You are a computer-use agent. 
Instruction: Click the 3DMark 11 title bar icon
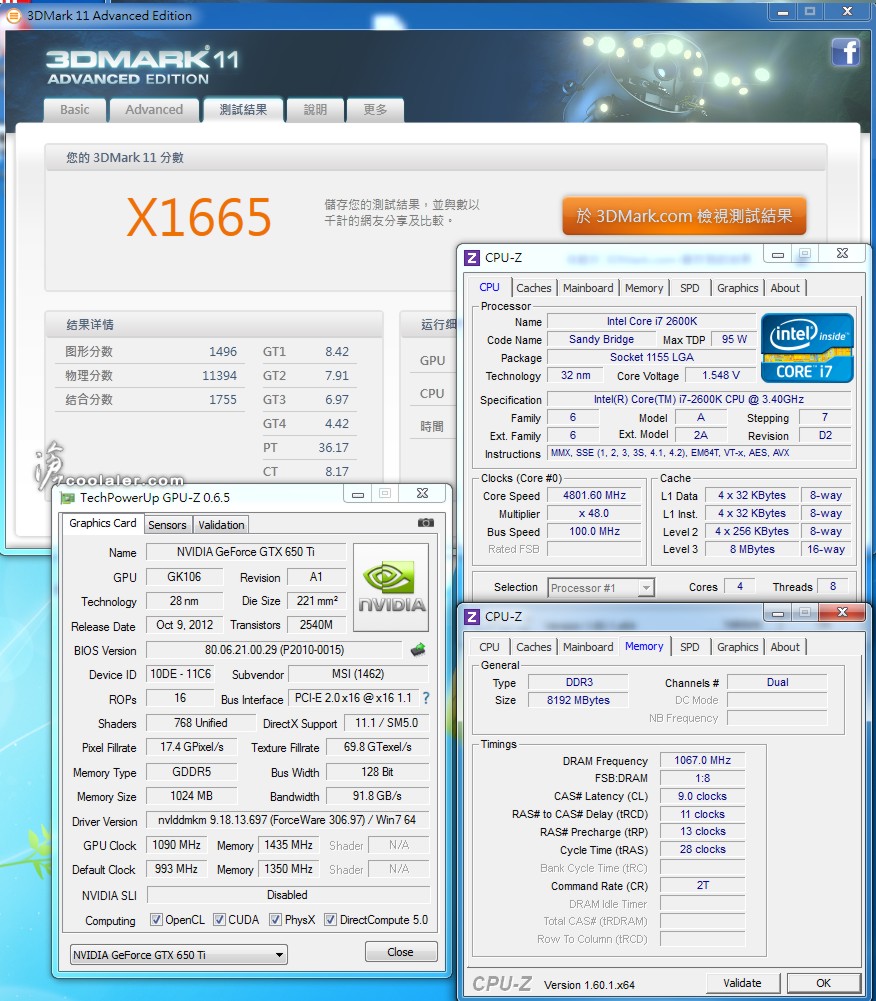click(13, 15)
